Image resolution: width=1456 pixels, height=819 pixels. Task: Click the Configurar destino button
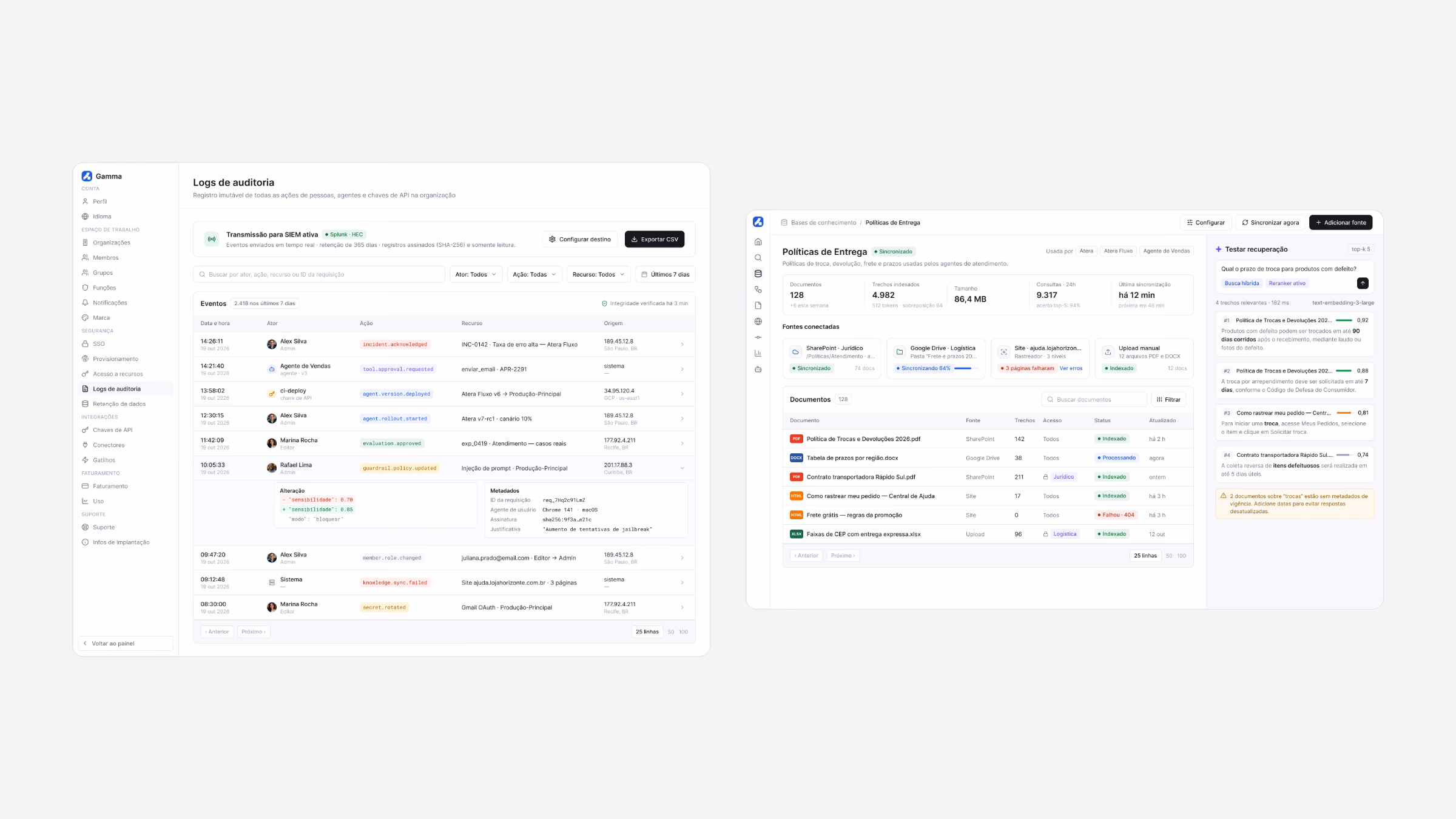[580, 239]
